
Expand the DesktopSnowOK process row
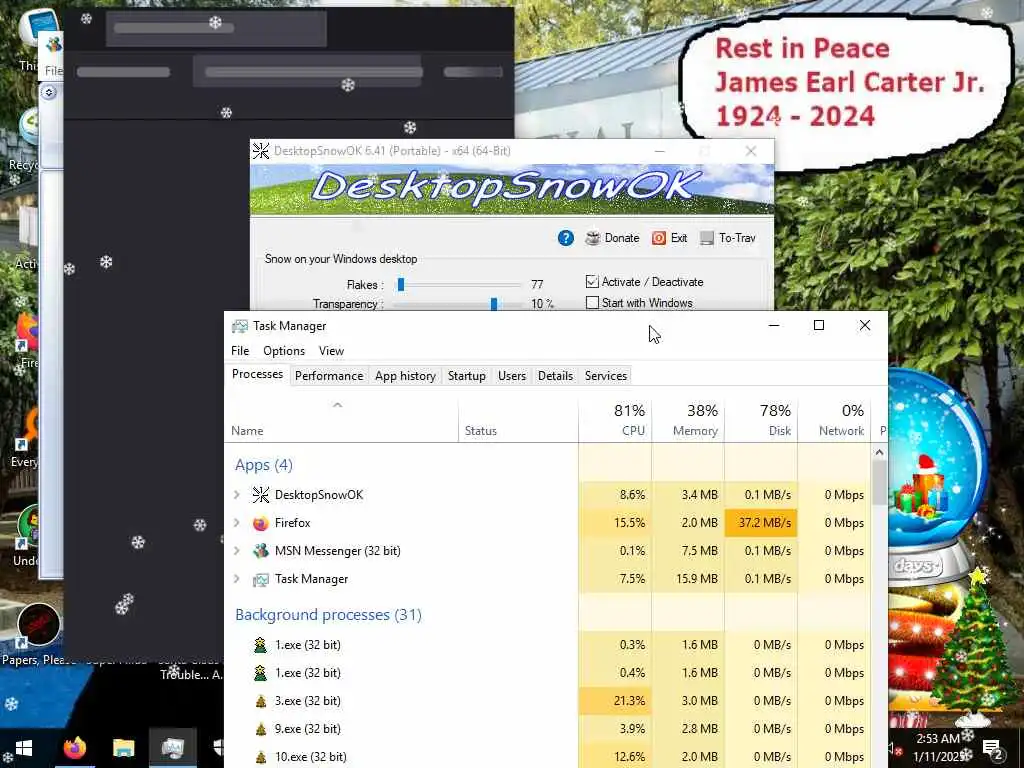coord(237,495)
